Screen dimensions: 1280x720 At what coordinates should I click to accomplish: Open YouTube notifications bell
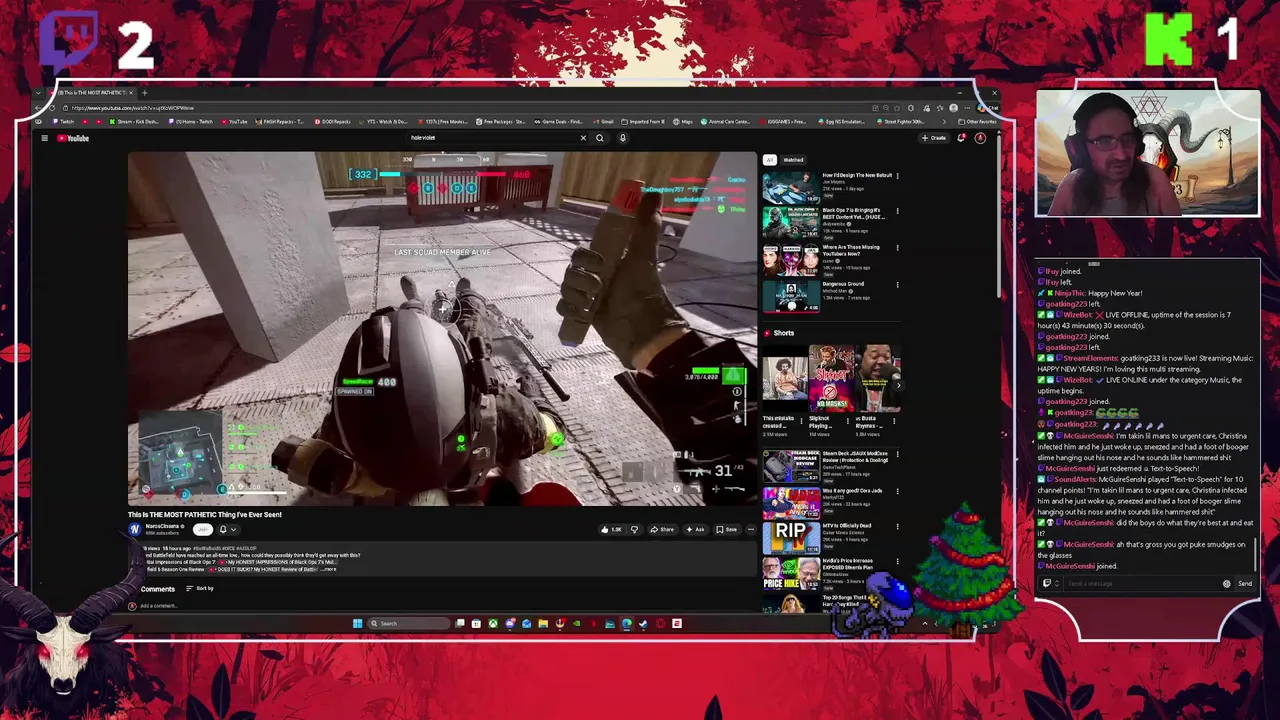coord(962,138)
